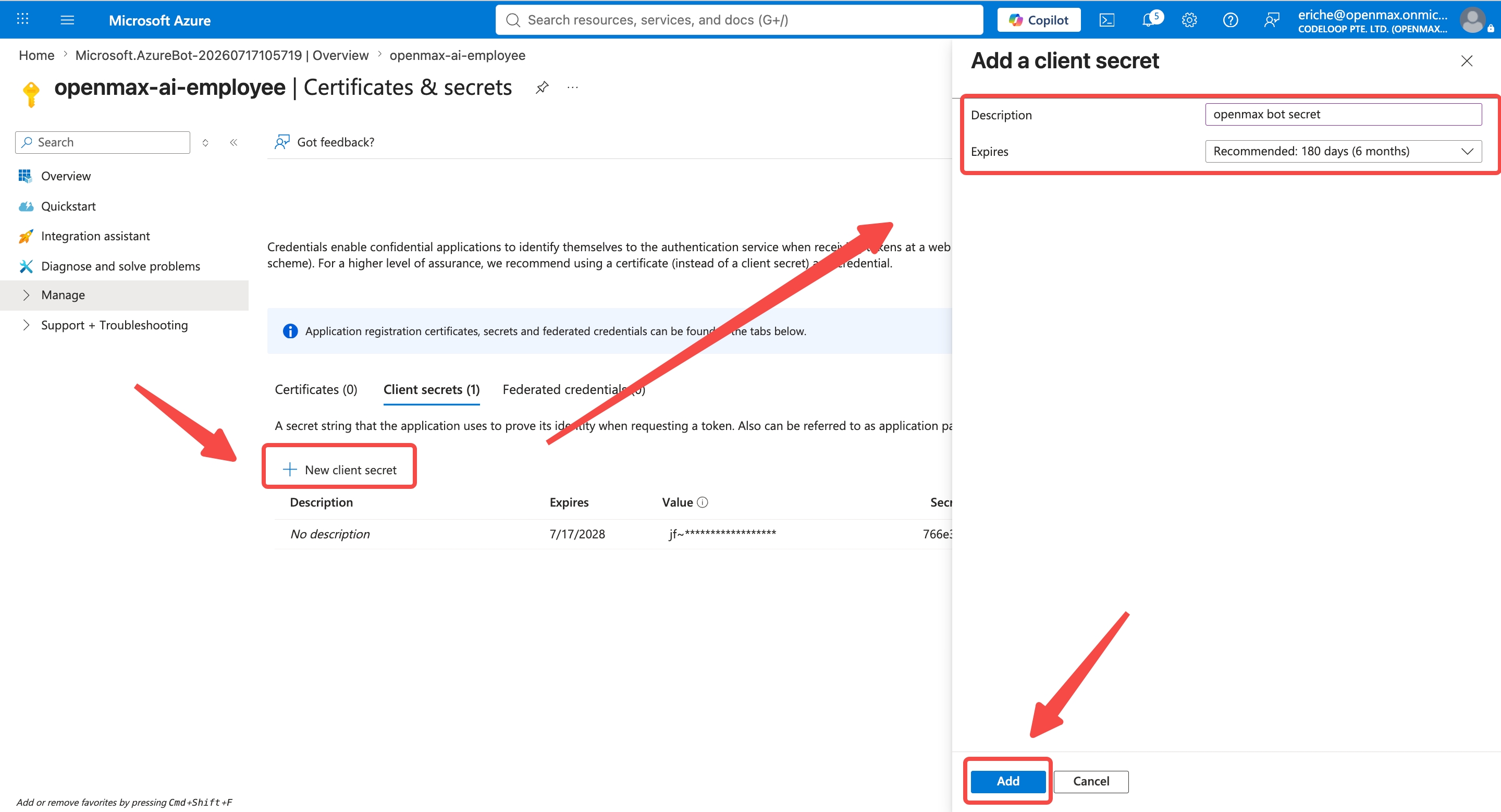Open the Help question mark icon
Screen dimensions: 1501x812
pos(1230,20)
